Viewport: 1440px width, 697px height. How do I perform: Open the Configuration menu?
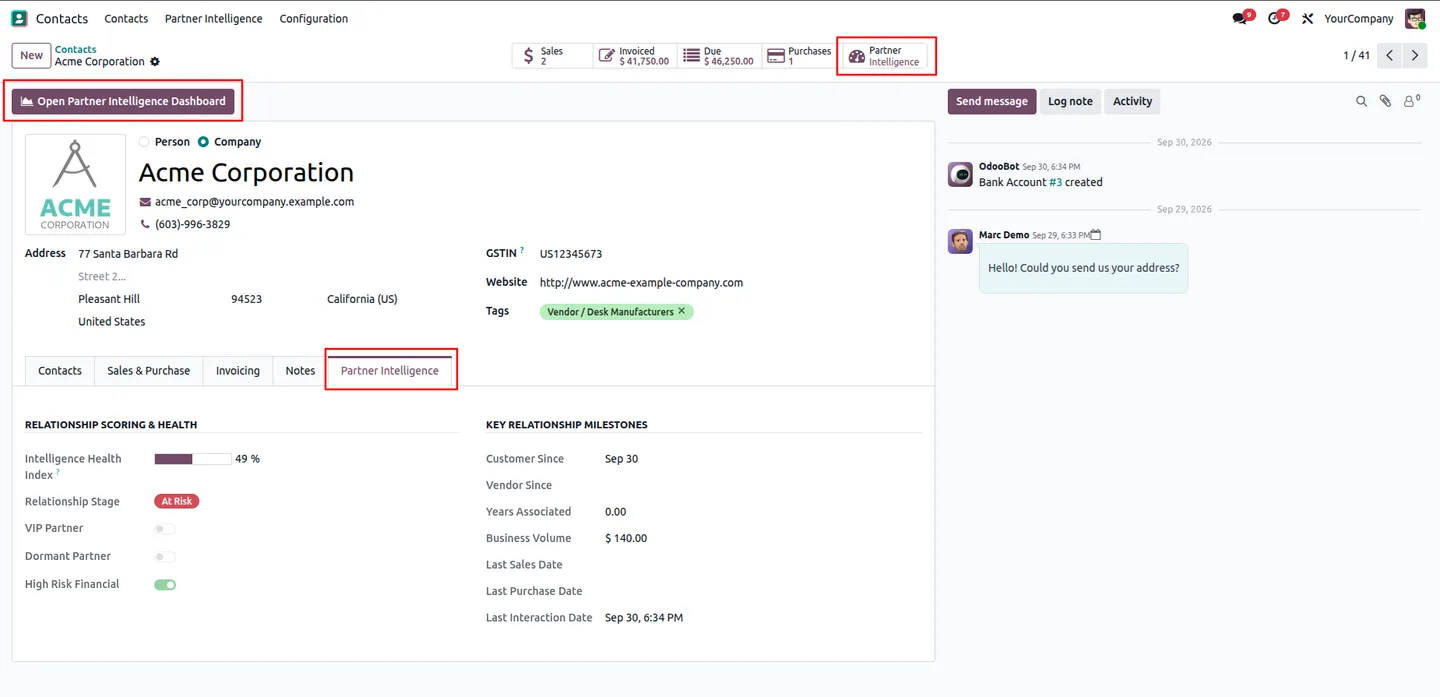(x=314, y=19)
